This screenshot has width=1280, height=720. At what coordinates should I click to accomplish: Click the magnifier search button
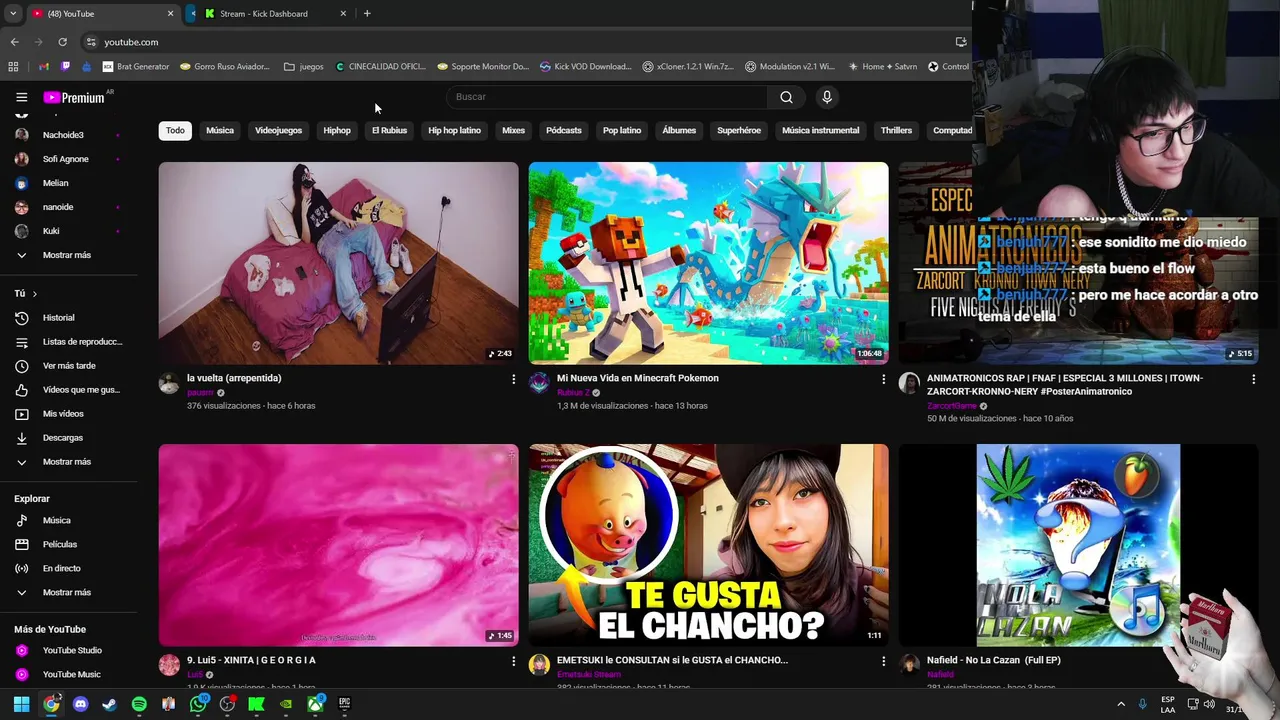coord(786,97)
